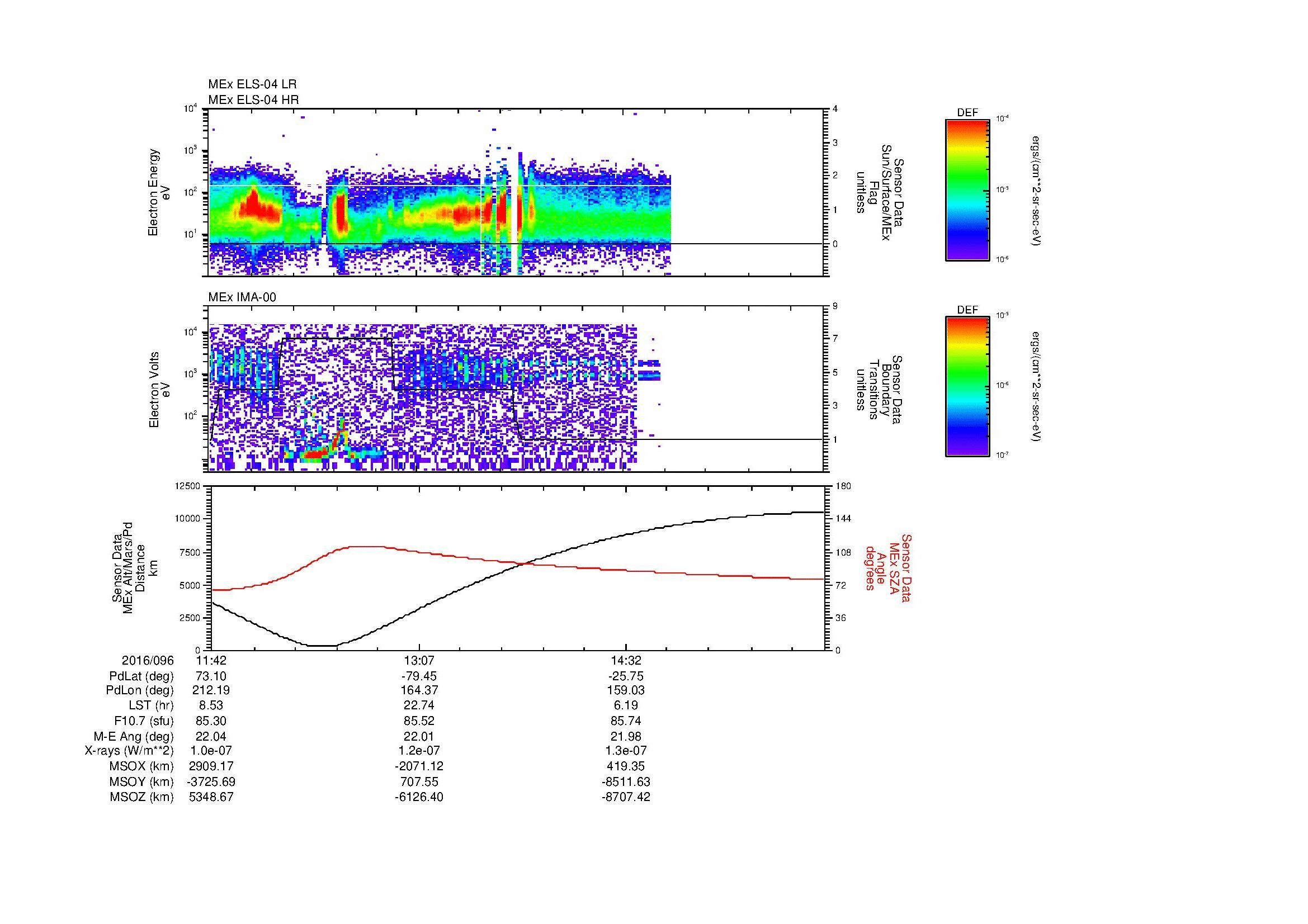Screen dimensions: 1308x924
Task: Click the ELS electron energy spectrogram
Action: (516, 192)
